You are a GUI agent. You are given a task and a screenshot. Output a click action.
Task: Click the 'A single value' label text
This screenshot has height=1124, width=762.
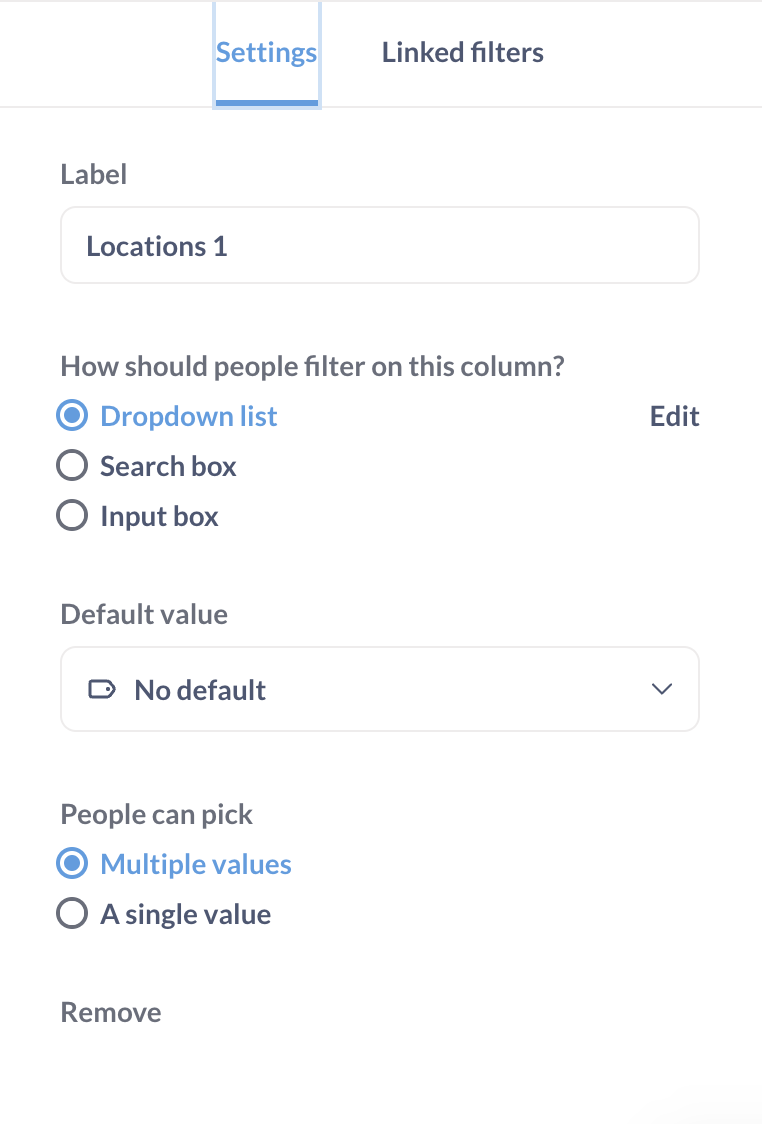[x=186, y=915]
